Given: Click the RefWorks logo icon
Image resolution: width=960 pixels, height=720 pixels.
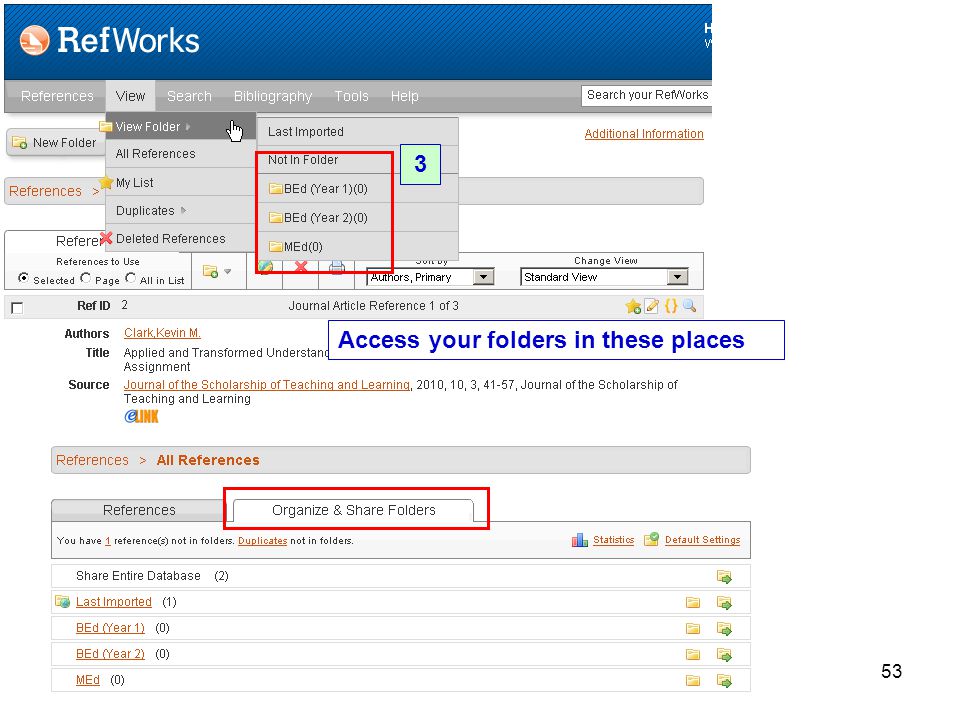Looking at the screenshot, I should point(34,40).
